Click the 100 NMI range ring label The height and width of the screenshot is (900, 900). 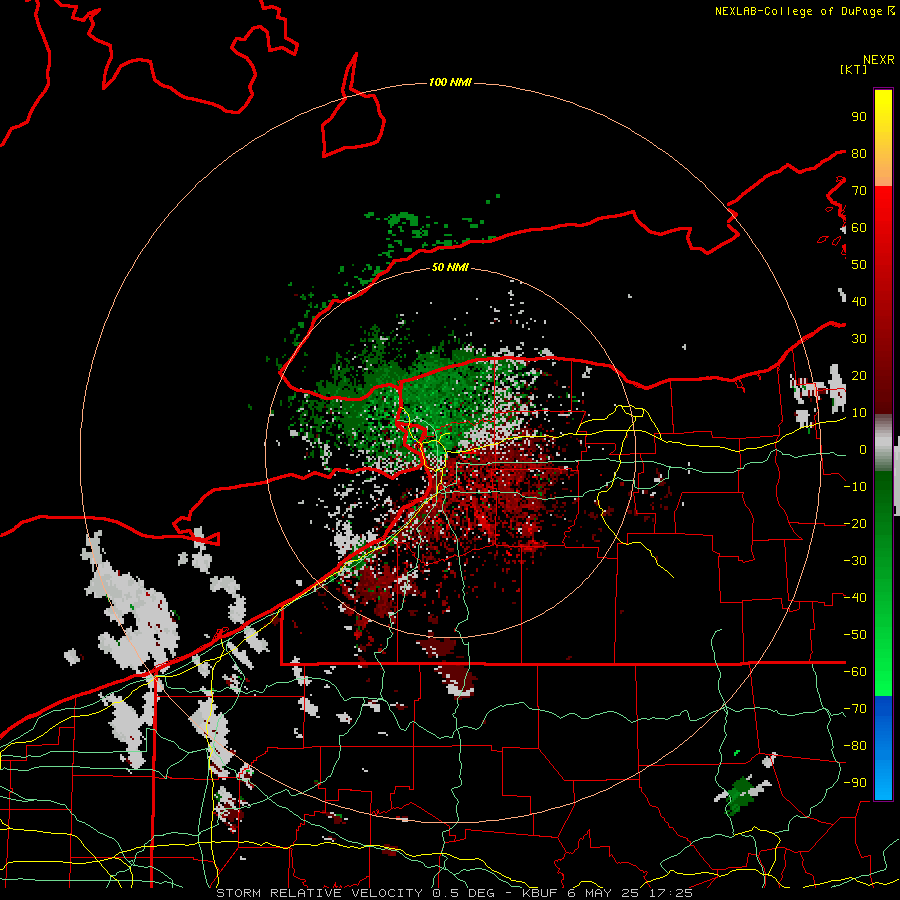pos(451,83)
